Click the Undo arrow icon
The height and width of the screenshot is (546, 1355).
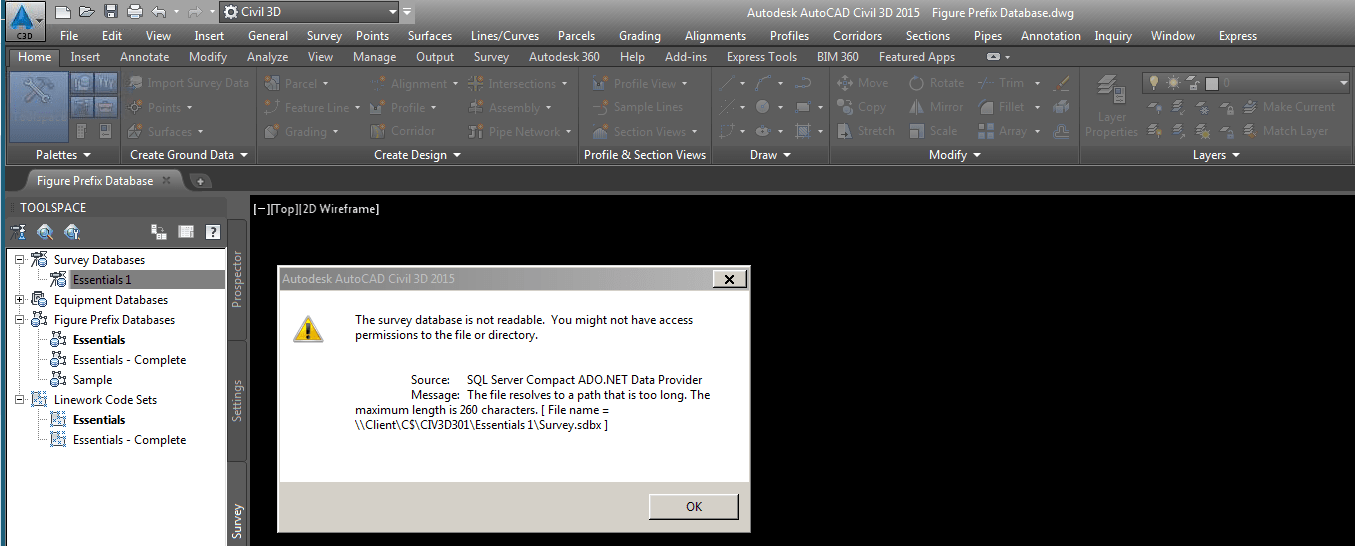pos(159,12)
